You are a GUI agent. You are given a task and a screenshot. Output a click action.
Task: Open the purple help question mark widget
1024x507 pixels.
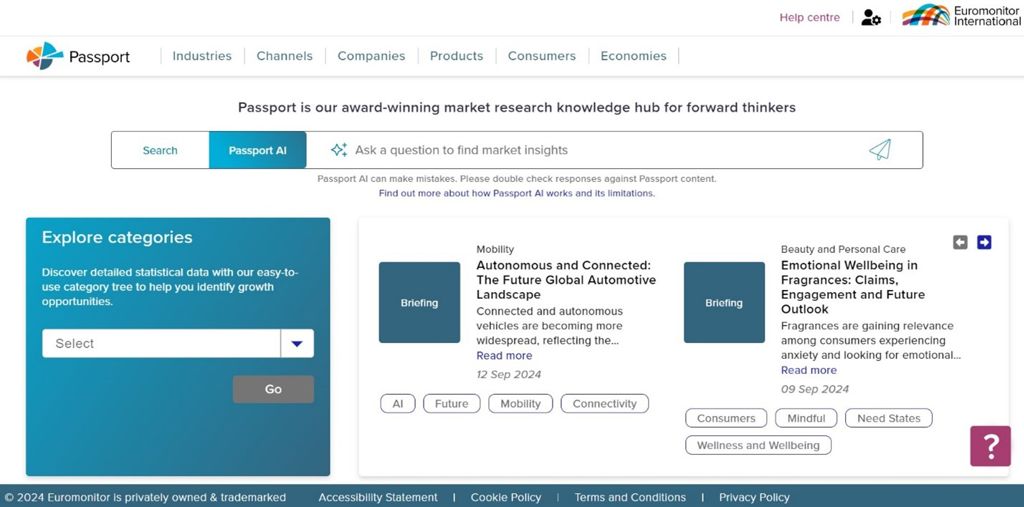990,446
